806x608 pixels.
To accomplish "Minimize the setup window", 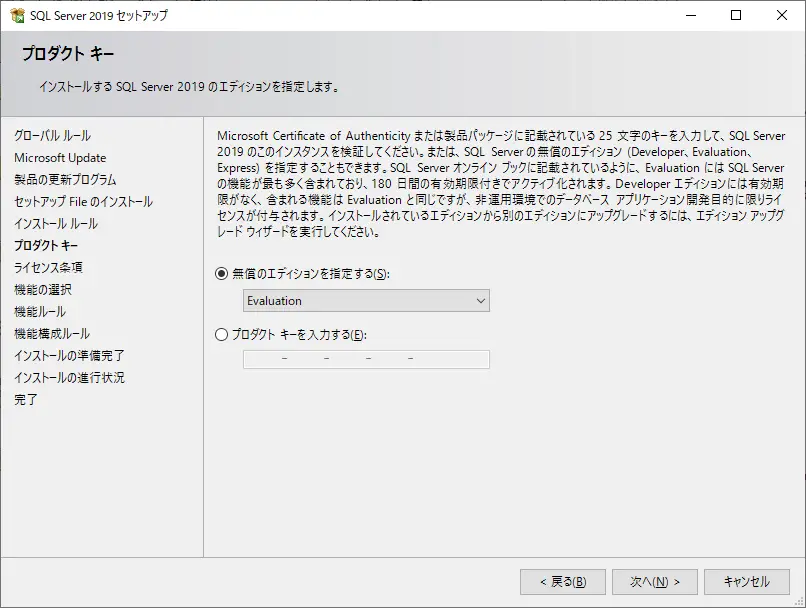I will (x=691, y=15).
